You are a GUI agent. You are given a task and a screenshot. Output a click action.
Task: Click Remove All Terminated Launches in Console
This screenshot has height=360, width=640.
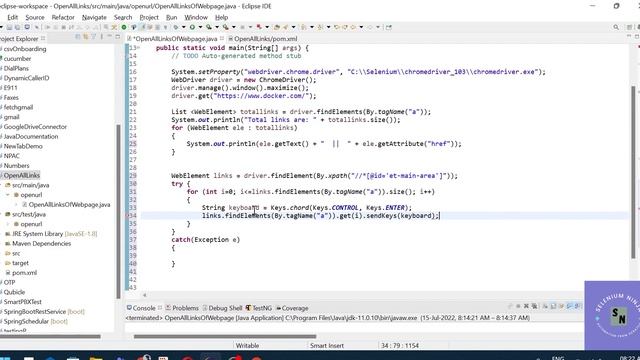[534, 306]
